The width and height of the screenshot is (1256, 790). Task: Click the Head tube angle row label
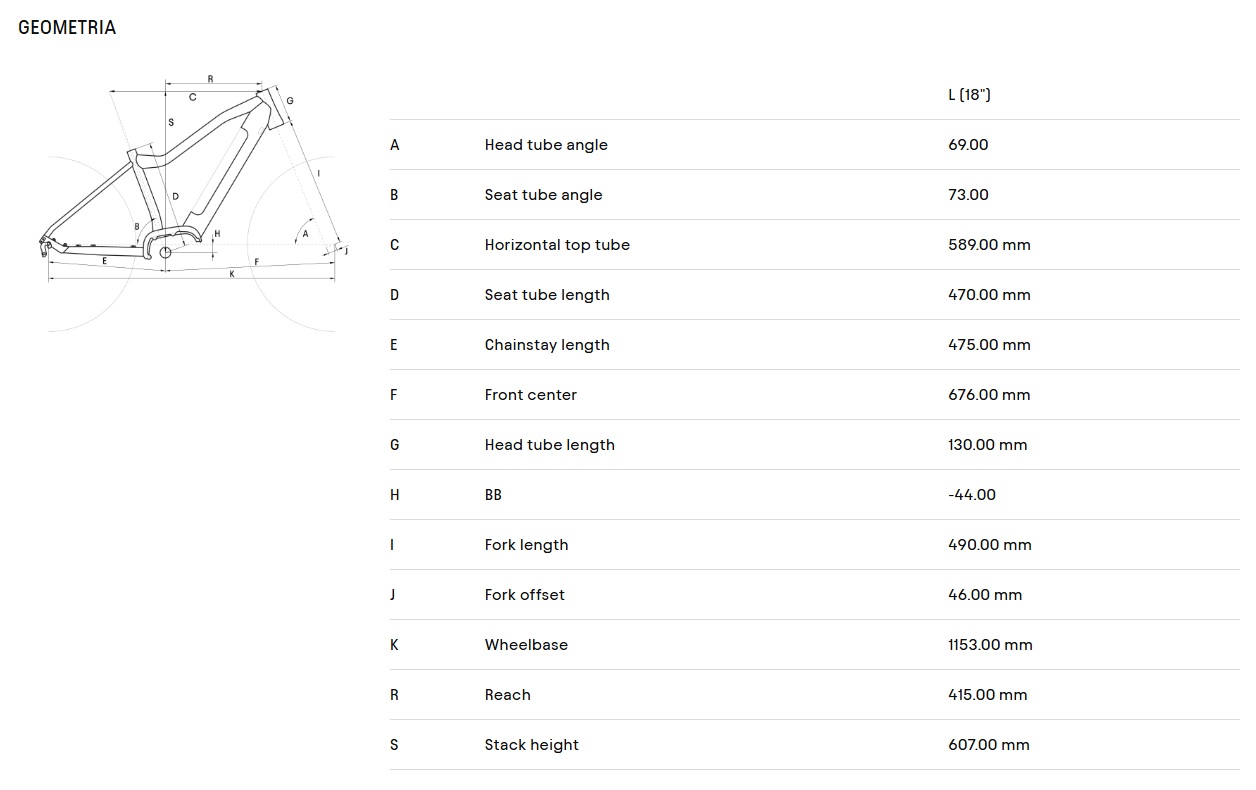(x=546, y=145)
